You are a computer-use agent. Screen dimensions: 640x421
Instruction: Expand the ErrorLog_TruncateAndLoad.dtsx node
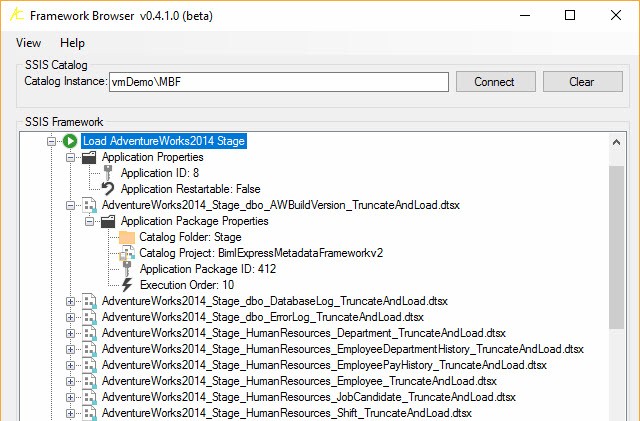[70, 317]
